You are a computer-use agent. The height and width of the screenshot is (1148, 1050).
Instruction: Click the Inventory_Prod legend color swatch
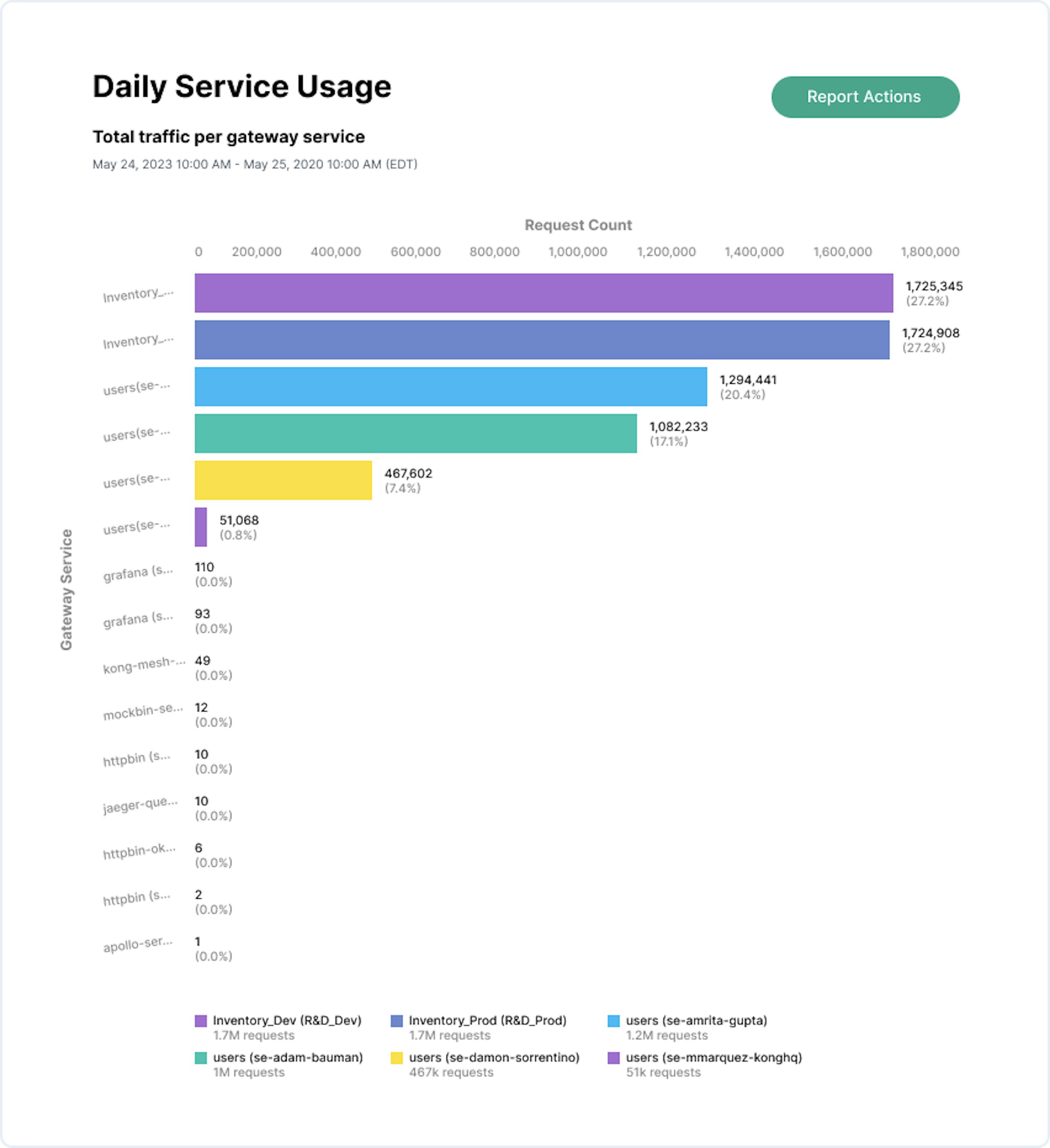coord(397,1021)
